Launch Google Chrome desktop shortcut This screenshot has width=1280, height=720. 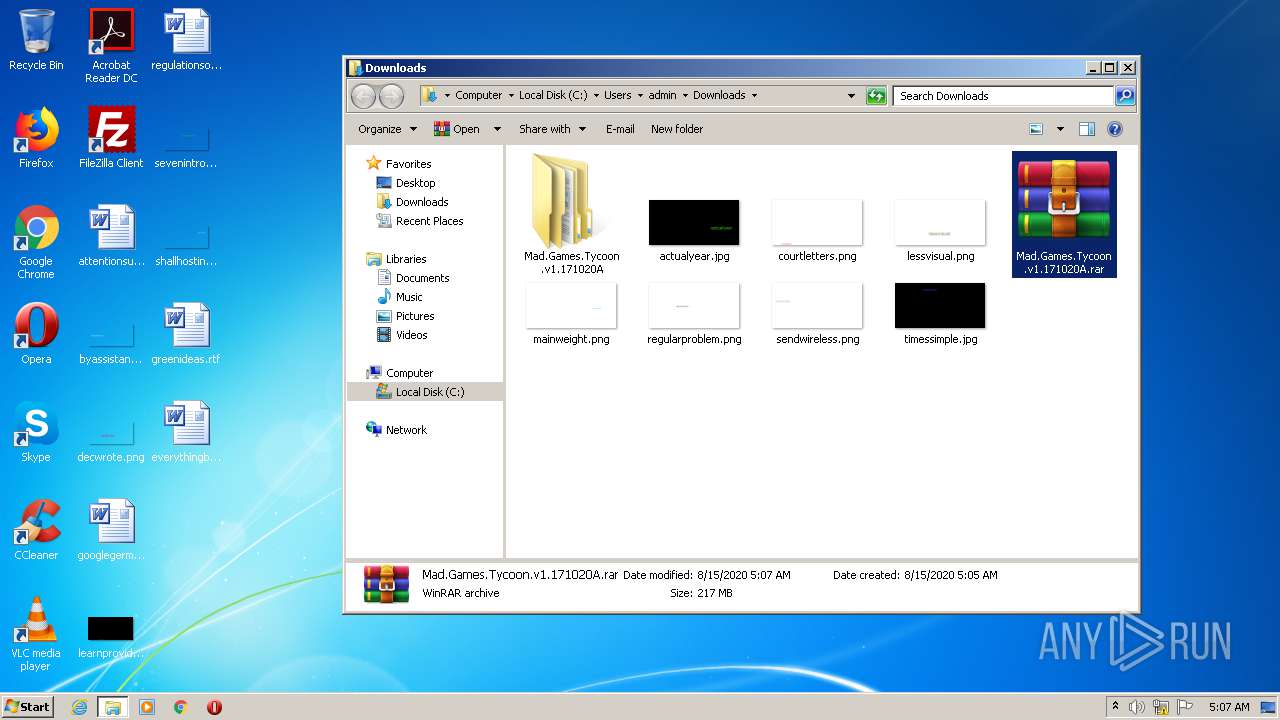(36, 242)
